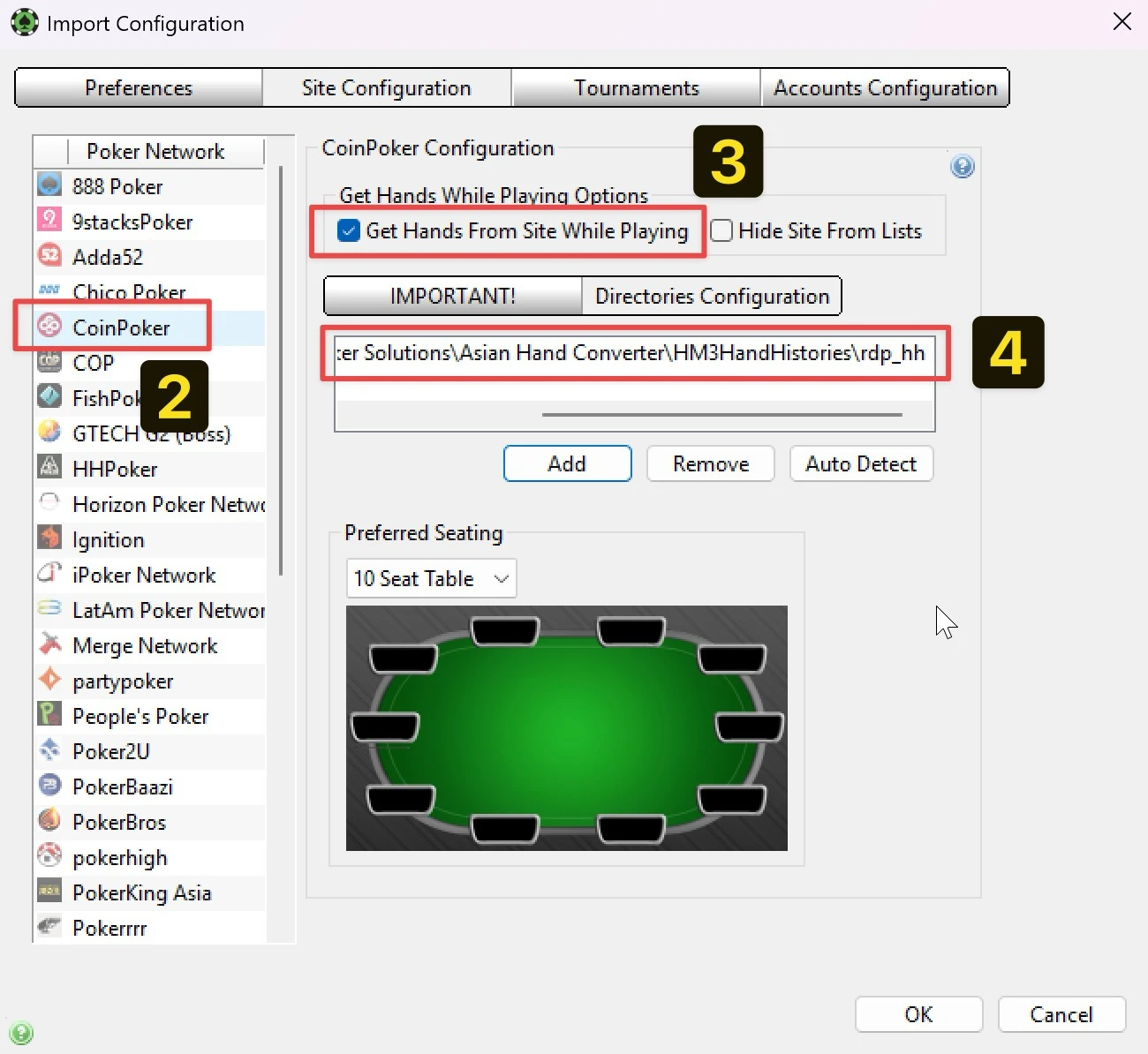This screenshot has height=1054, width=1148.
Task: Select iPoker Network in the list
Action: click(x=150, y=575)
